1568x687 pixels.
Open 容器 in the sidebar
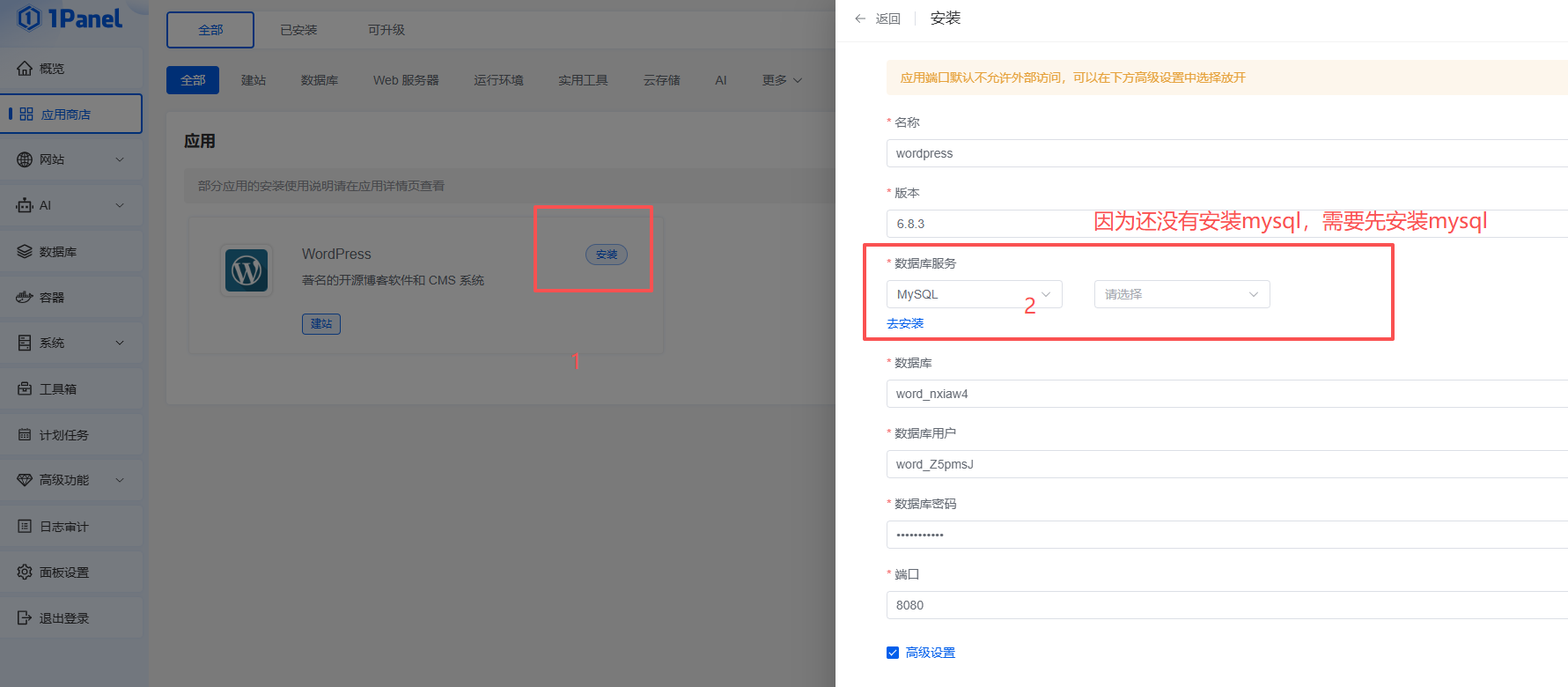point(71,297)
